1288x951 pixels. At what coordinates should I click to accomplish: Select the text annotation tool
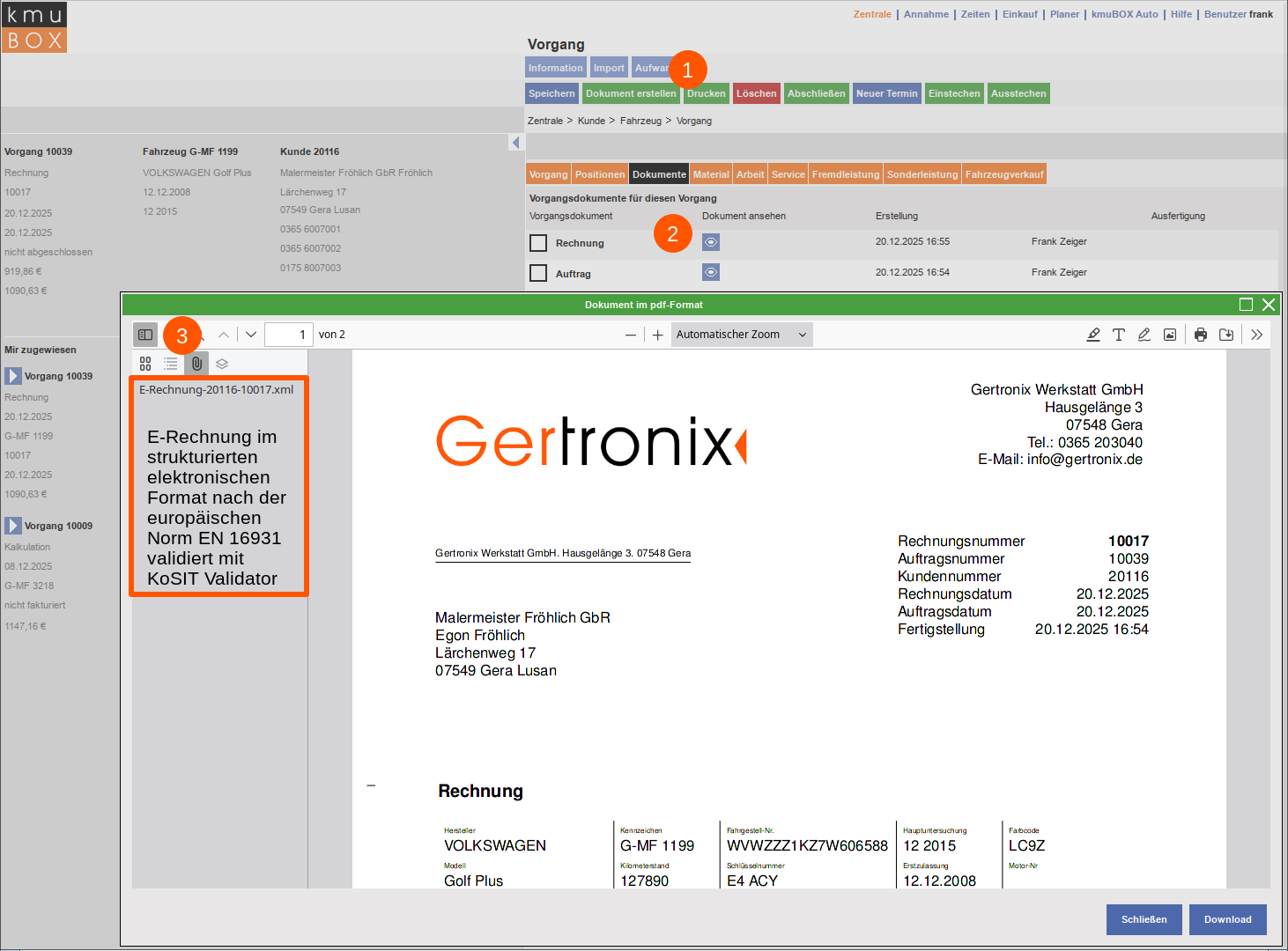point(1119,335)
